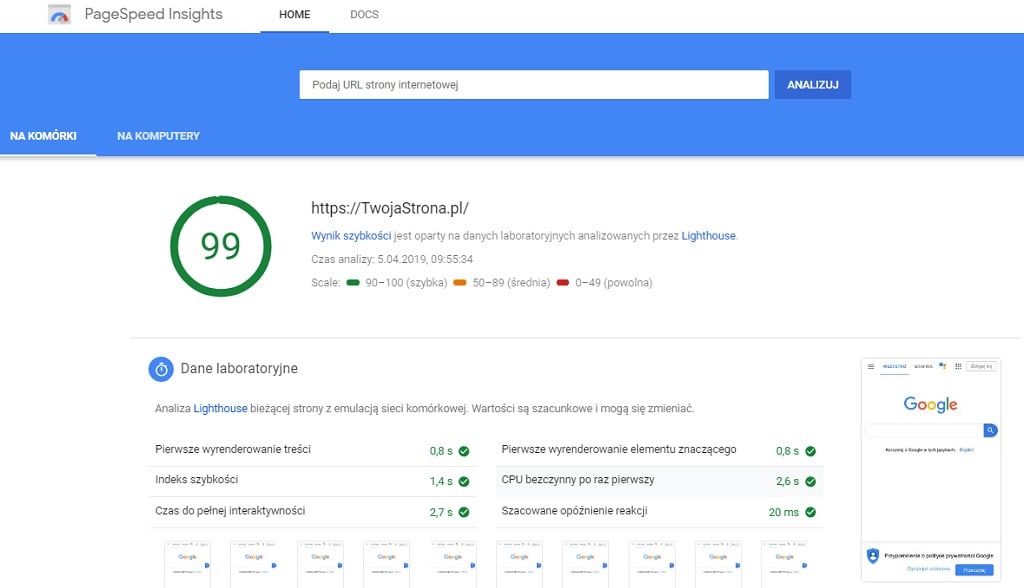The width and height of the screenshot is (1024, 588).
Task: Click the Dane laboratoryjne section heading
Action: (239, 368)
